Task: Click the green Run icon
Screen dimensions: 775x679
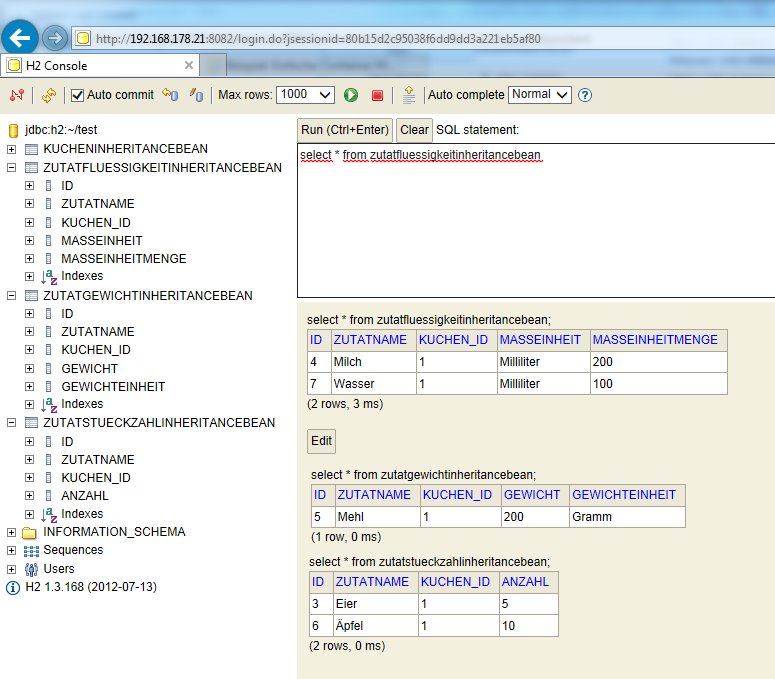Action: click(x=351, y=95)
